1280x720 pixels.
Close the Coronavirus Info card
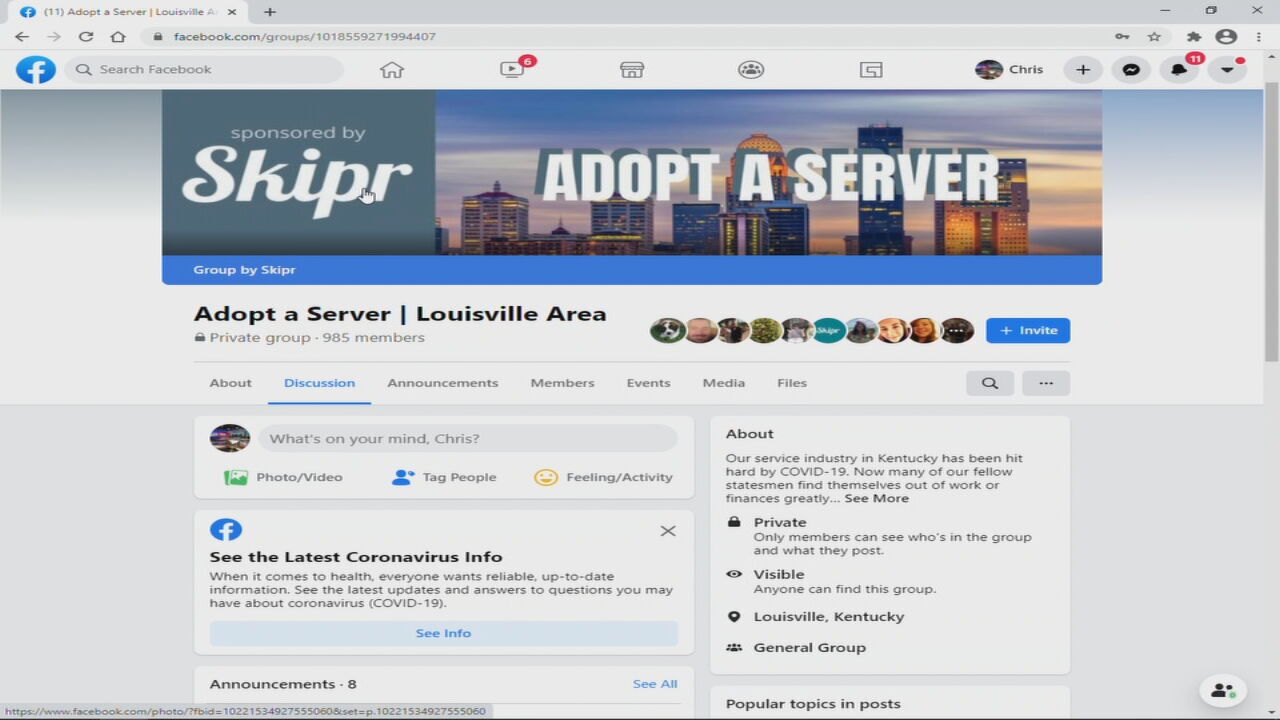(668, 531)
